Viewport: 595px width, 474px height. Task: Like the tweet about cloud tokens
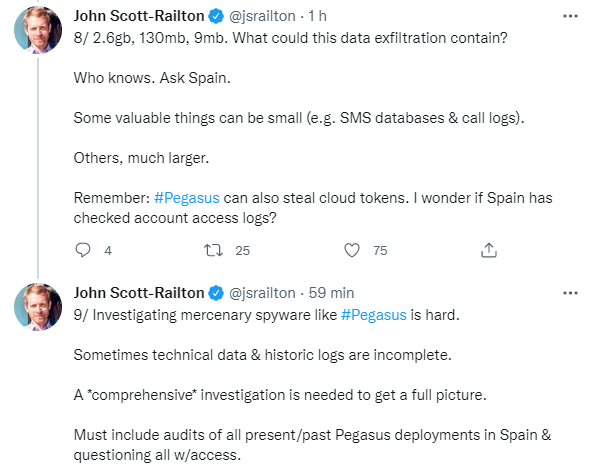[352, 250]
